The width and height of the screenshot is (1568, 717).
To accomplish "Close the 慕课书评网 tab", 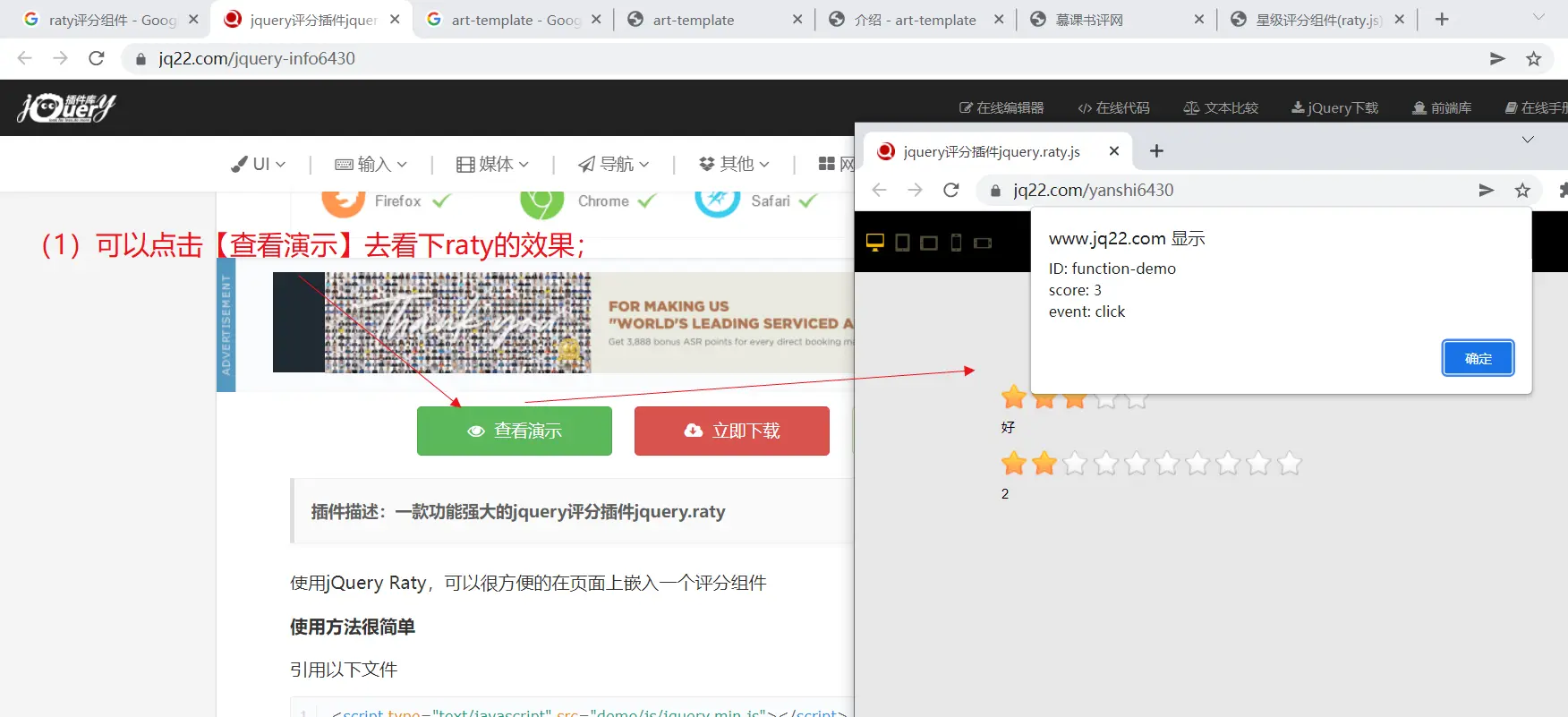I will [x=1199, y=20].
